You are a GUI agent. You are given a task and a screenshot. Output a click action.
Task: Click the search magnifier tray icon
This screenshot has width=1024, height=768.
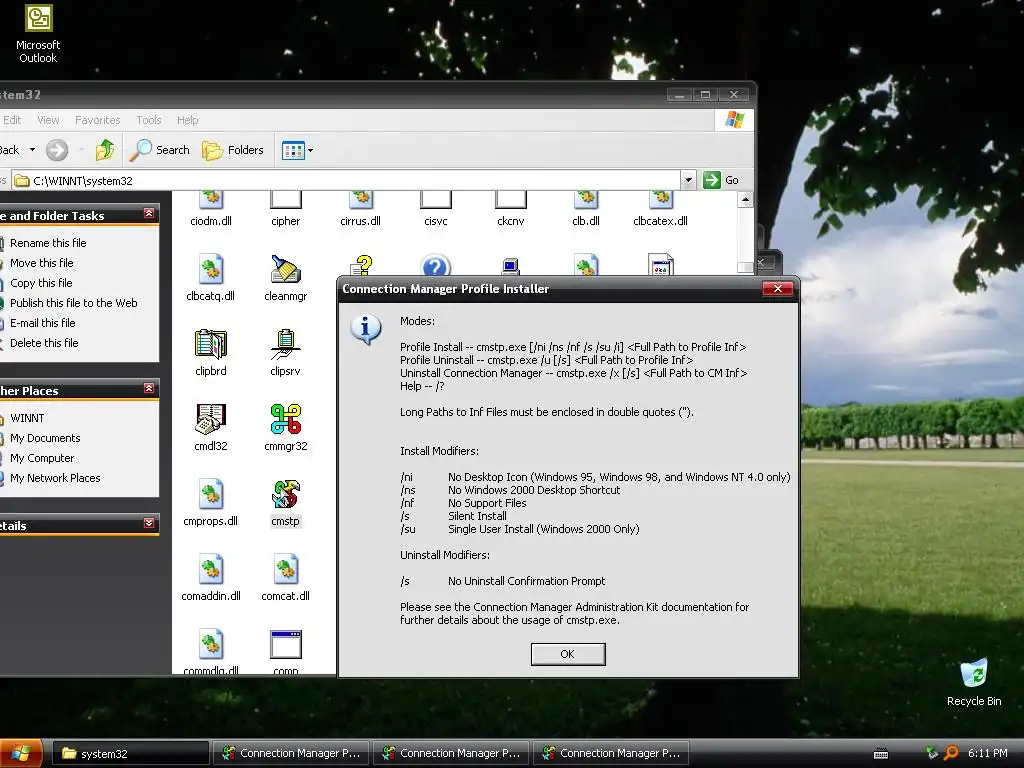952,753
